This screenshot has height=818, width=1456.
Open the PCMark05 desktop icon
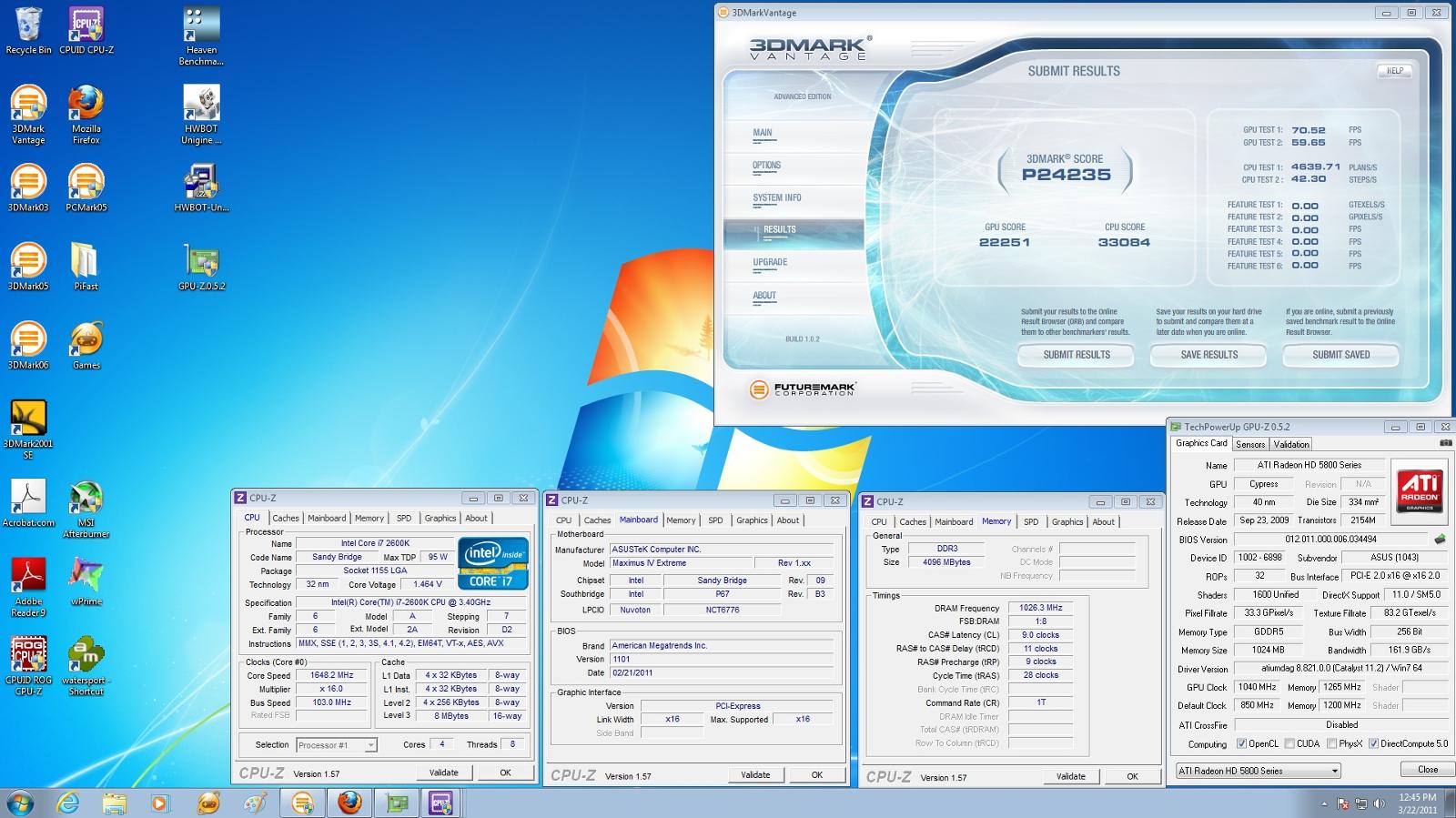pyautogui.click(x=86, y=187)
